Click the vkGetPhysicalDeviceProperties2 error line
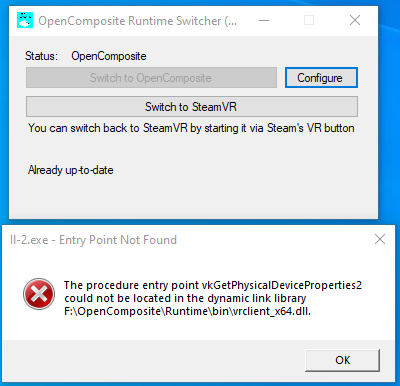Image resolution: width=400 pixels, height=386 pixels. pos(213,285)
